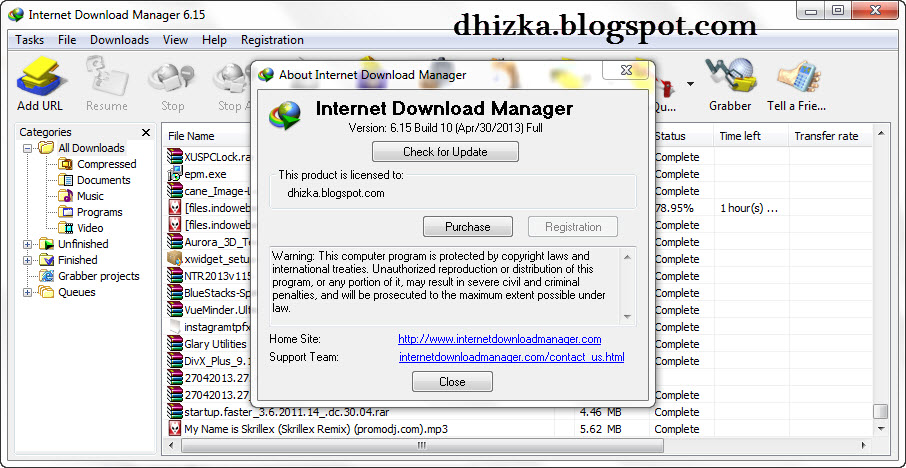Close the About dialog with the X button
The image size is (906, 468).
pos(626,69)
